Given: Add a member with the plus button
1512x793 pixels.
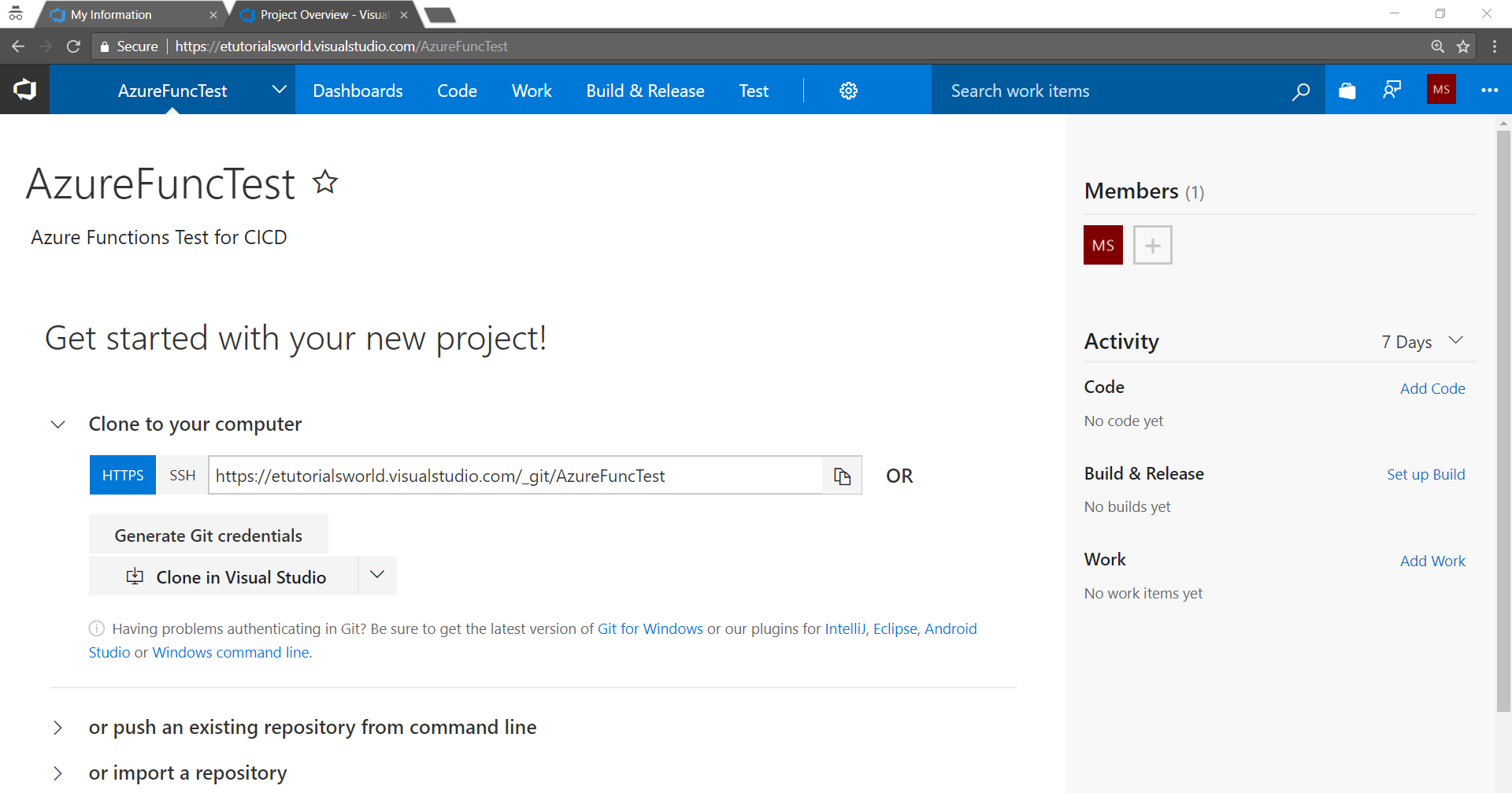Looking at the screenshot, I should (1152, 245).
